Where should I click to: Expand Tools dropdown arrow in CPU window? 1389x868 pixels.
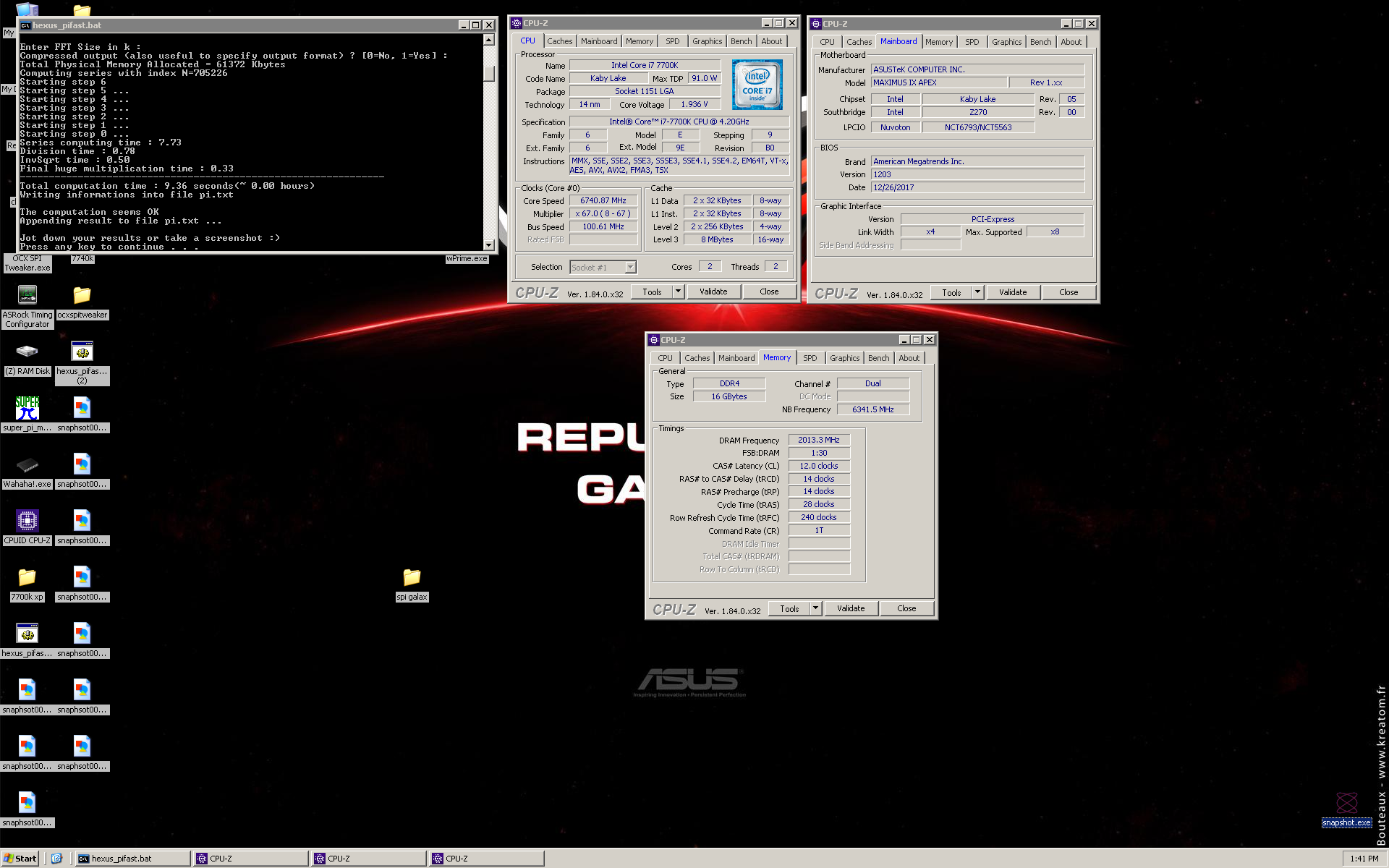coord(678,292)
